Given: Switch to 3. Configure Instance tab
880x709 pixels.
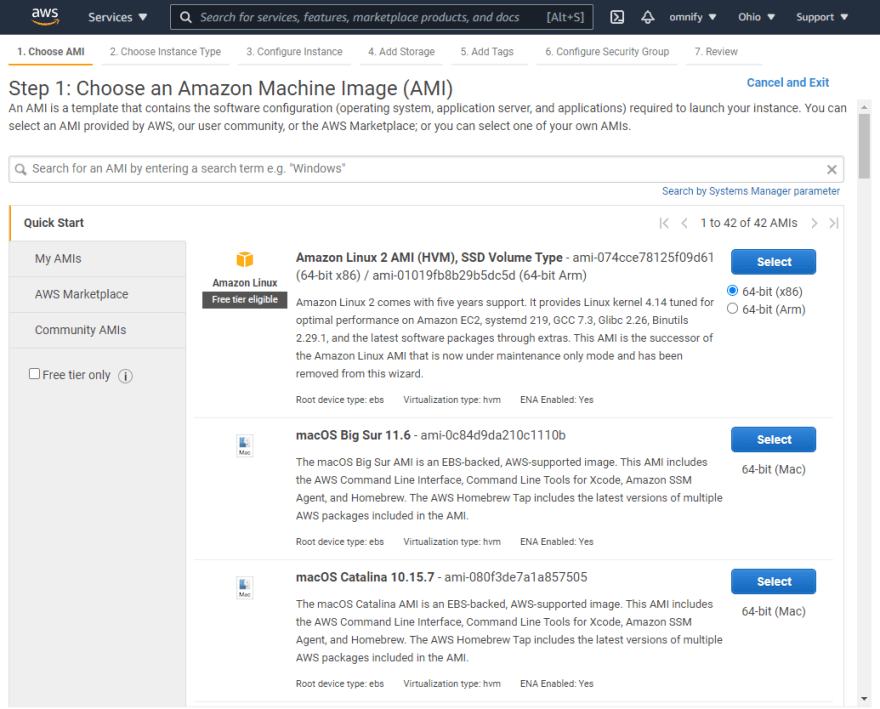Looking at the screenshot, I should click(x=294, y=52).
